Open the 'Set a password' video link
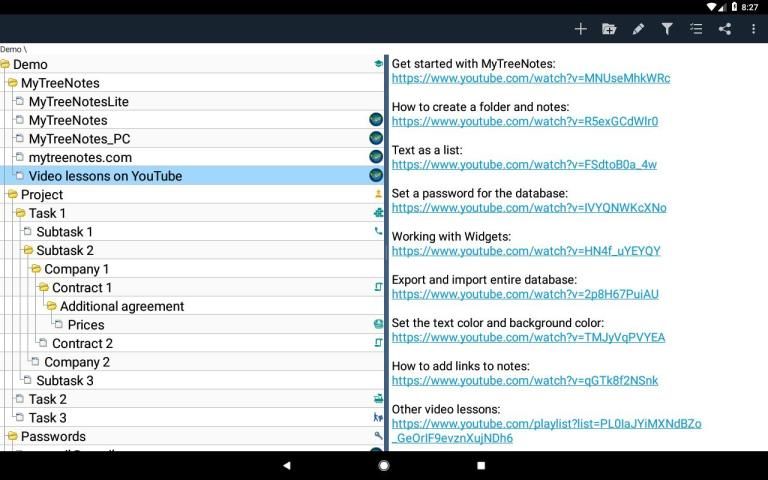Viewport: 768px width, 480px height. [x=528, y=208]
